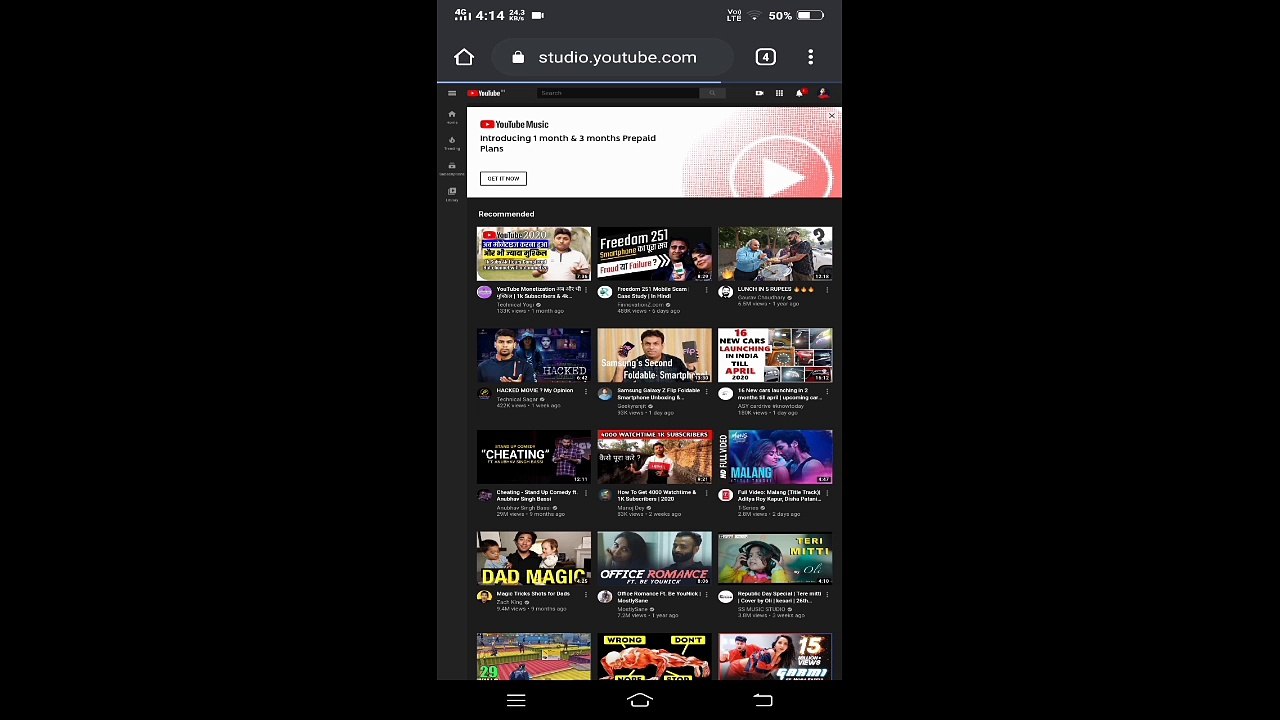This screenshot has width=1280, height=720.
Task: Open options menu for Samsung Galaxy Z Flip
Action: 706,391
